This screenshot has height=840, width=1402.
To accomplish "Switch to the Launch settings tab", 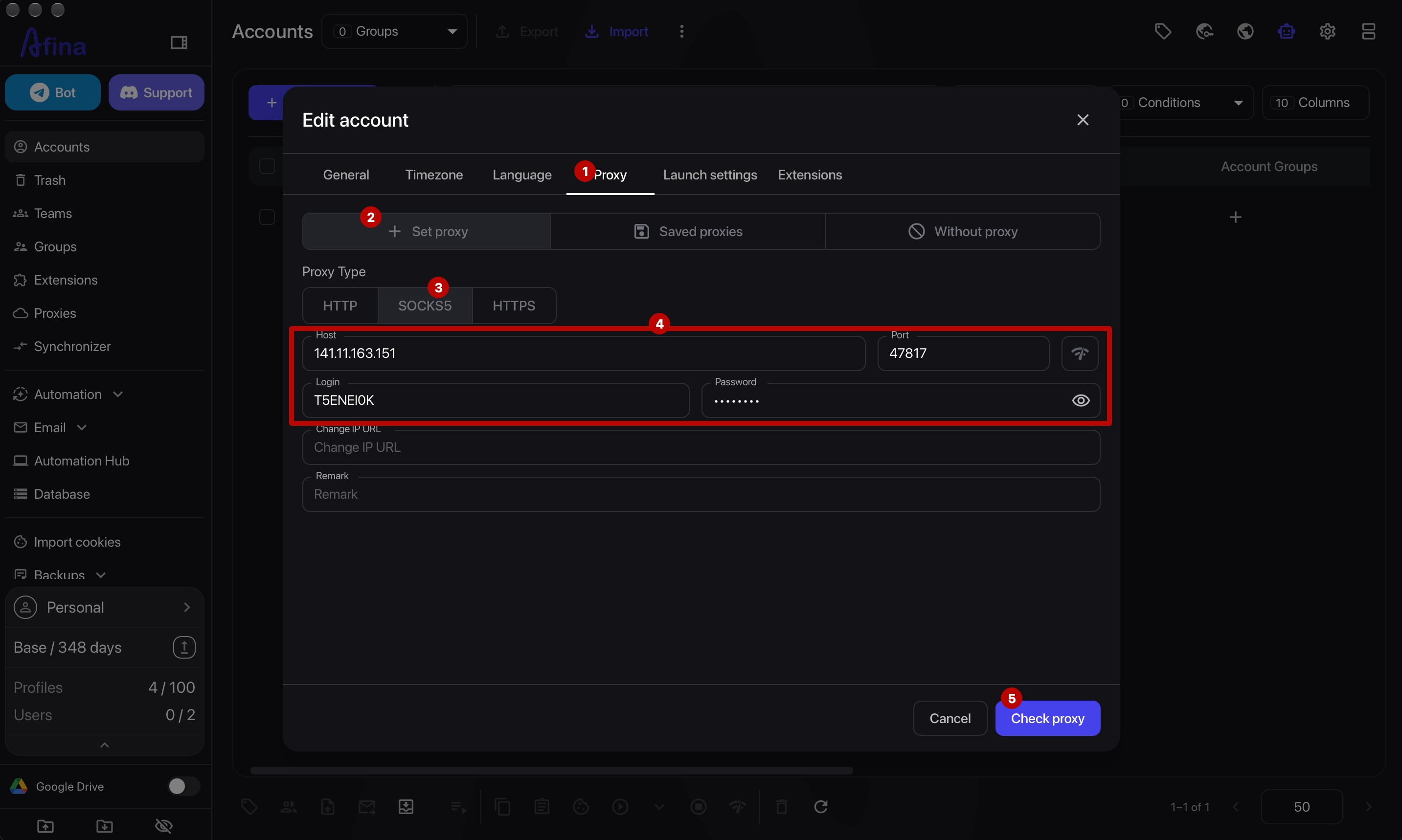I will point(709,175).
